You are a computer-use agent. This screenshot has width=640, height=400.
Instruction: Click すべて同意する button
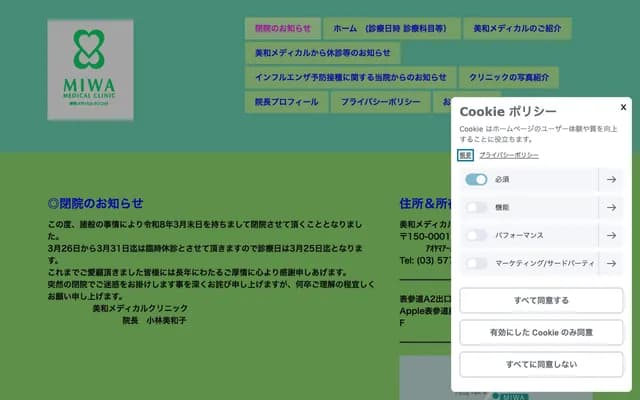tap(541, 300)
